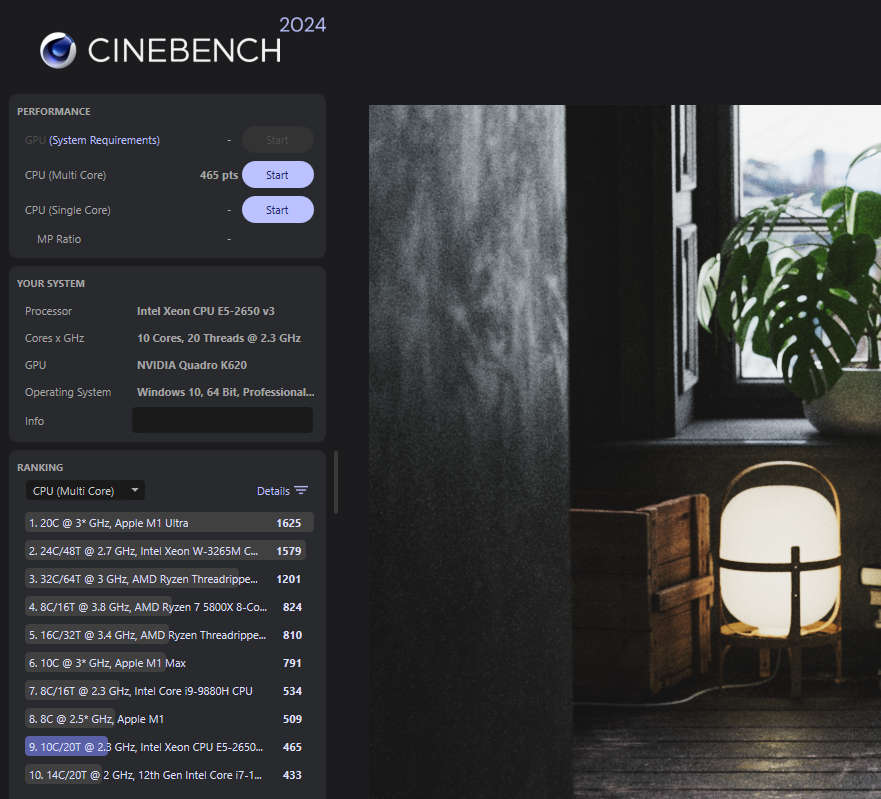Click the disabled GPU Start button
The height and width of the screenshot is (799, 881).
point(277,140)
